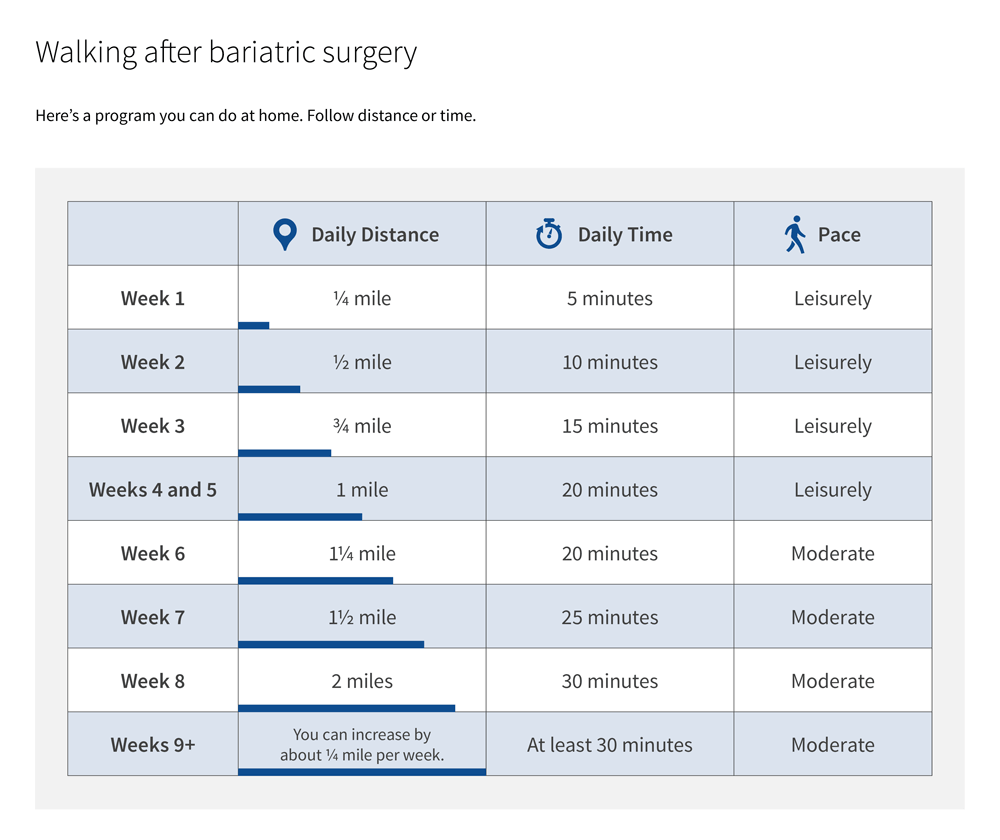Click the walking person icon
The image size is (1000, 840).
click(x=795, y=234)
